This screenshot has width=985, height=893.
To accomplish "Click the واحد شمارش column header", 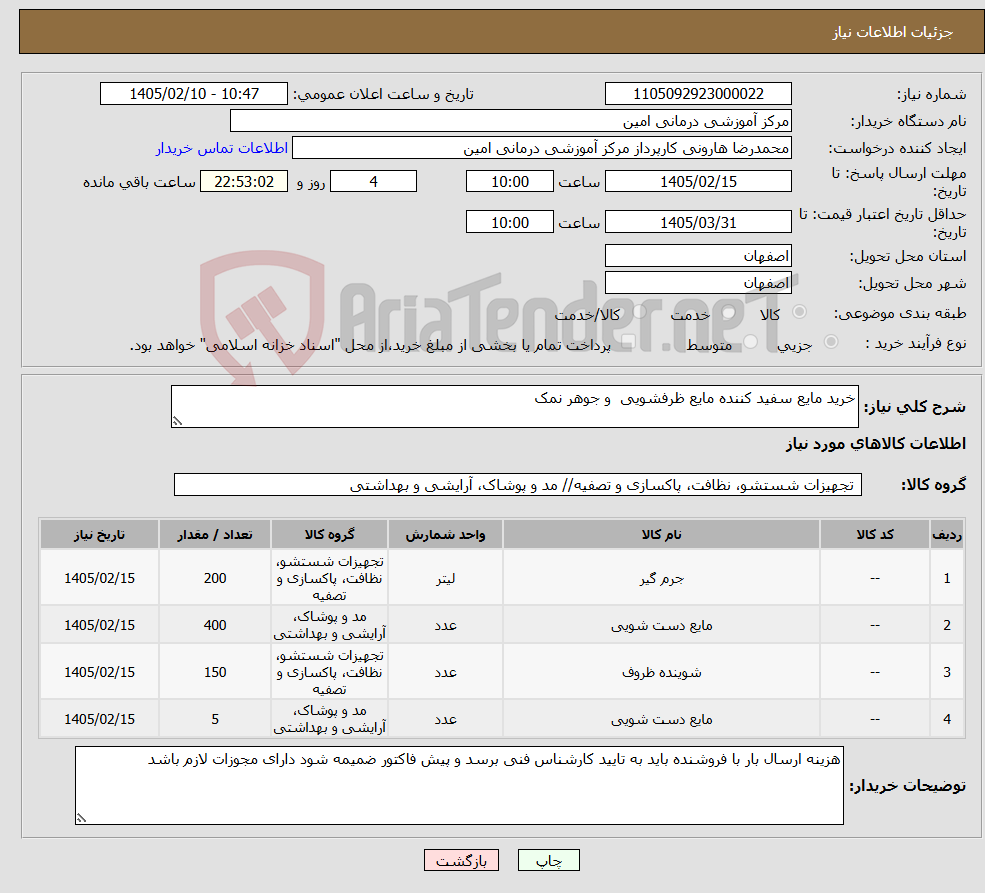I will click(445, 534).
